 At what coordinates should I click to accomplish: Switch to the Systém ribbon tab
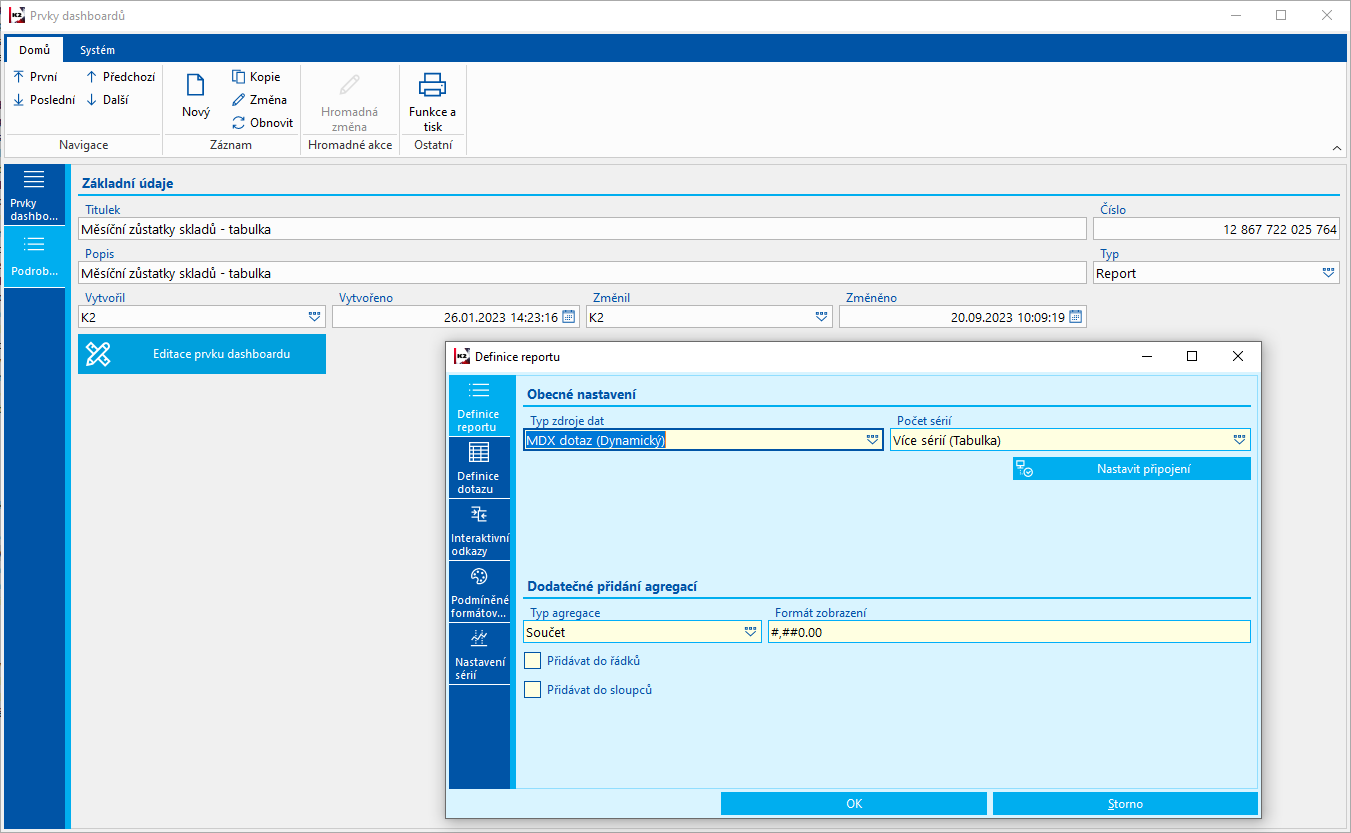pos(98,50)
